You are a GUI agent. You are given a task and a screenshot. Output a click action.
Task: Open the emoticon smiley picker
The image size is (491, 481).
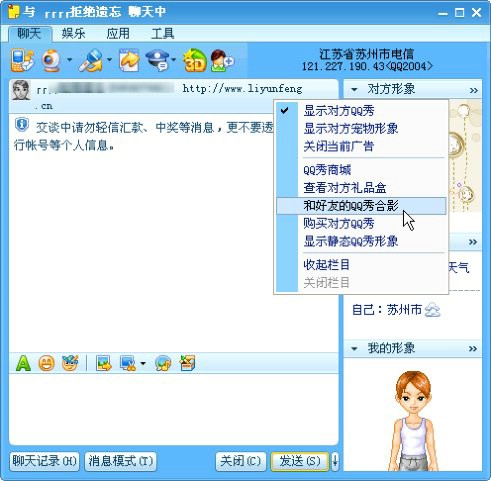click(47, 363)
